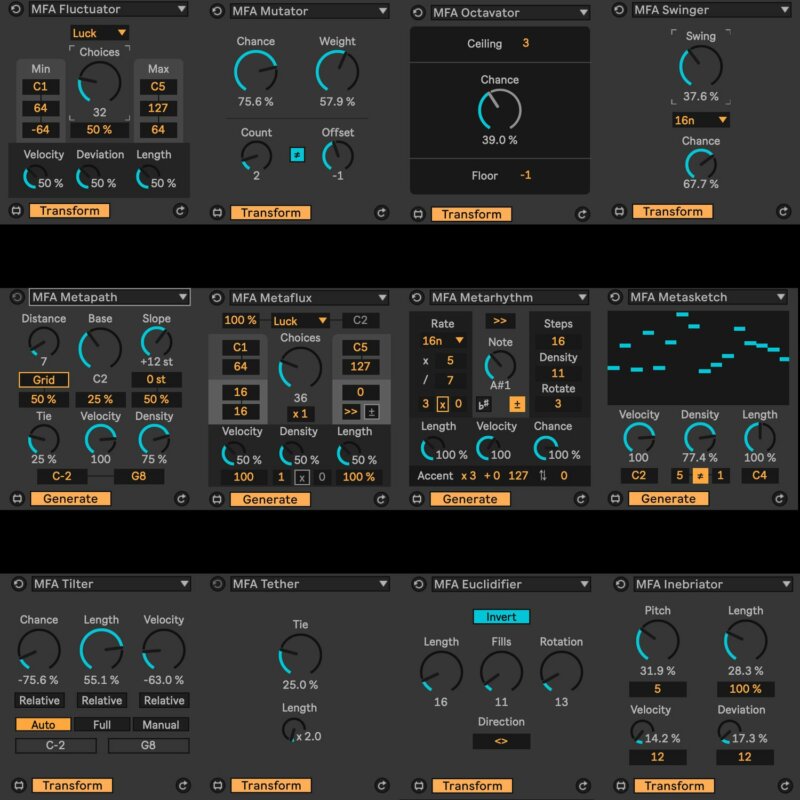Select Manual mode in MFA Tilter
800x800 pixels.
pyautogui.click(x=161, y=724)
